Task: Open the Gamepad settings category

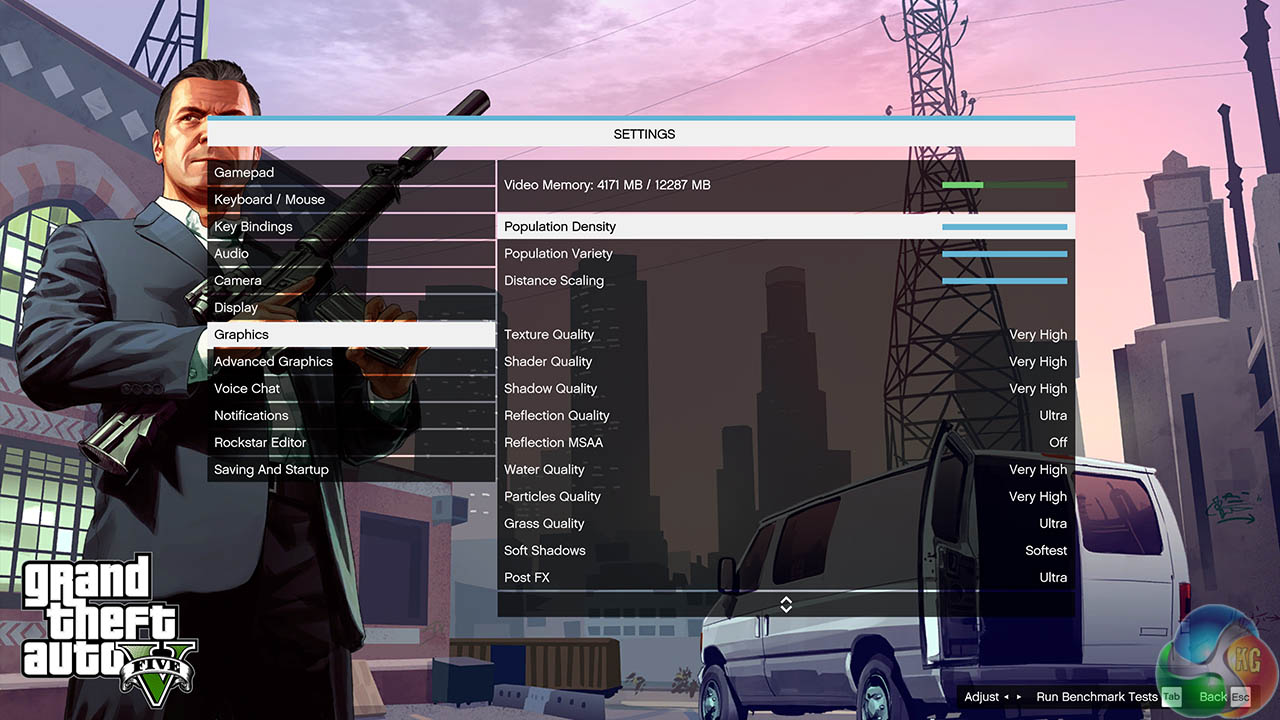Action: tap(351, 173)
